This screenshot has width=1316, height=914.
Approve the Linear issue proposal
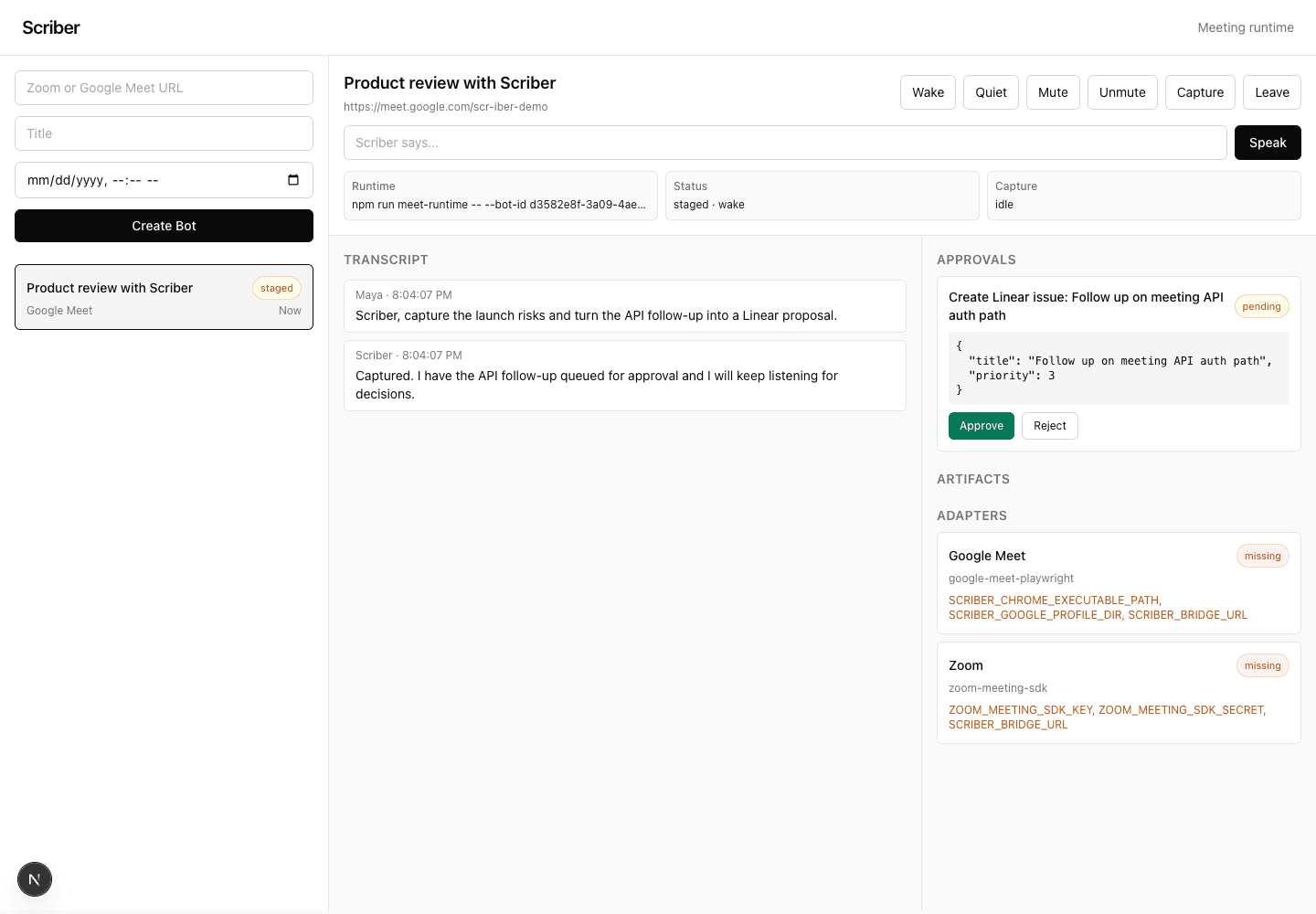[x=982, y=426]
